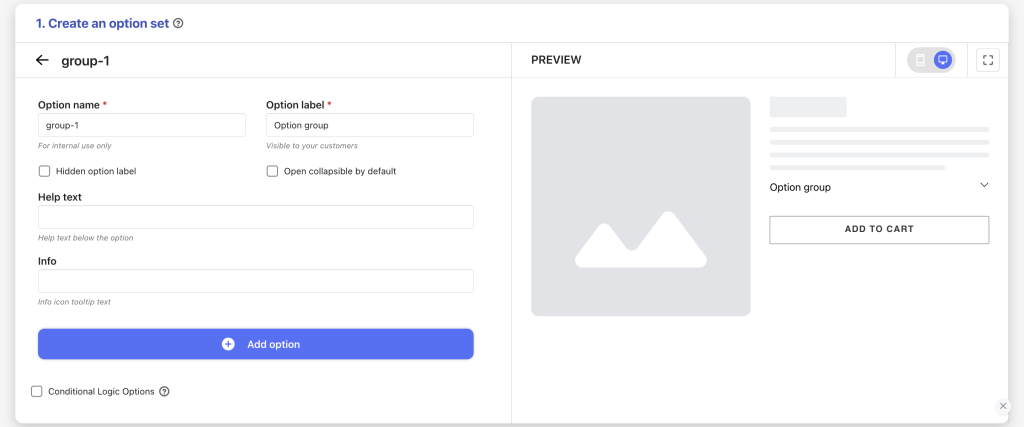Click the Option name input field
Viewport: 1024px width, 427px height.
click(x=142, y=125)
